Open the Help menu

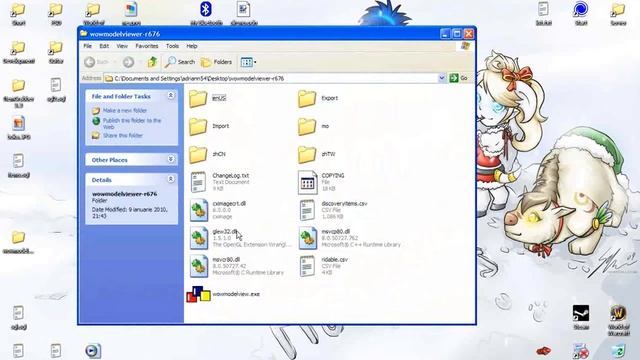pos(192,46)
